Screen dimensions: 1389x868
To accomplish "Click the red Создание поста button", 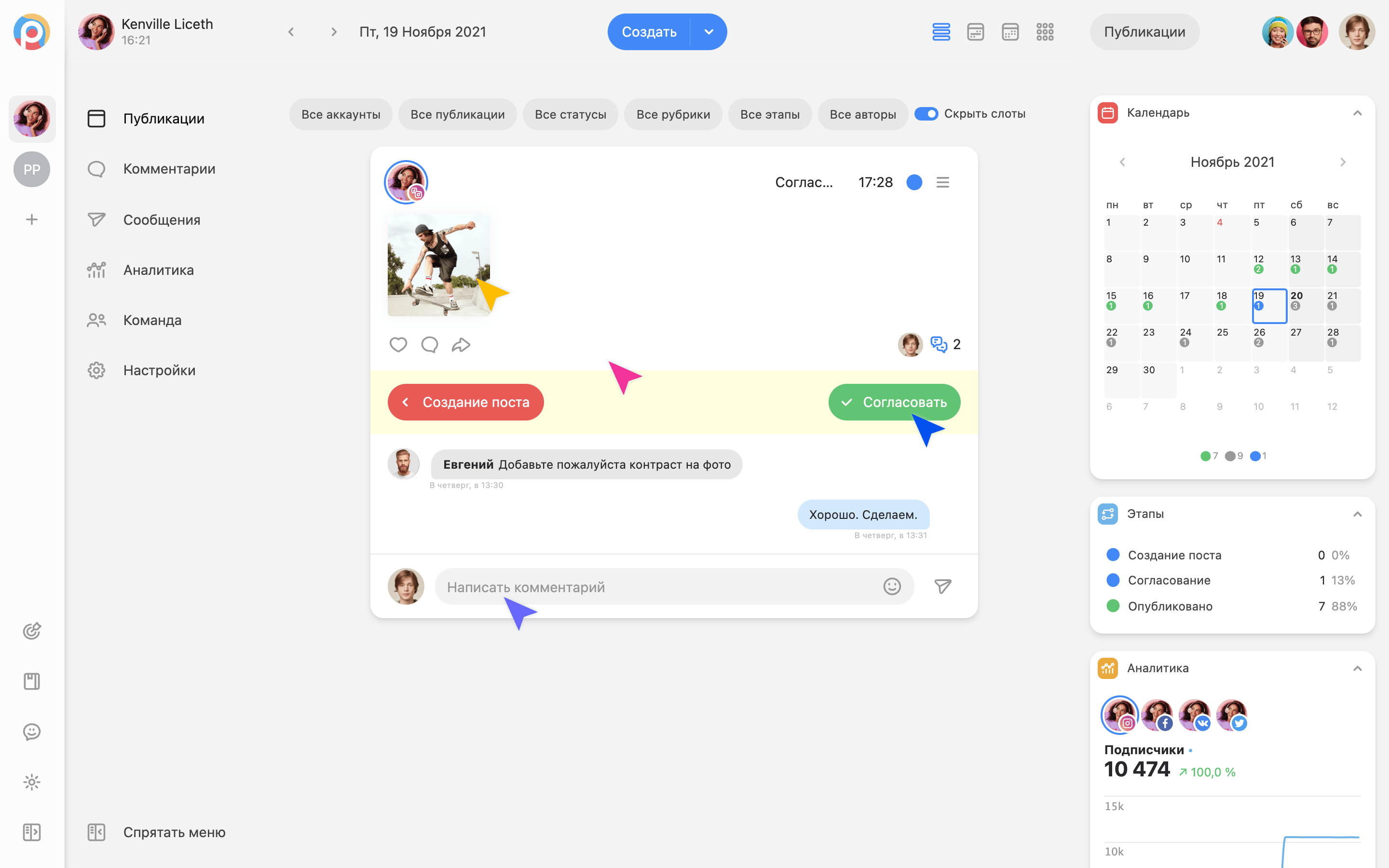I will click(465, 403).
